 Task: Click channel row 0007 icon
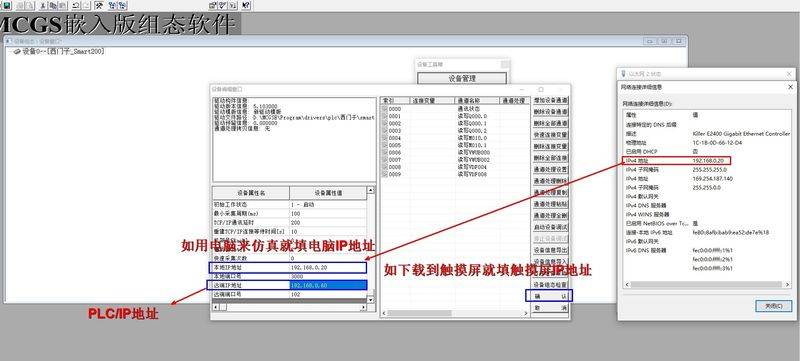tap(385, 160)
